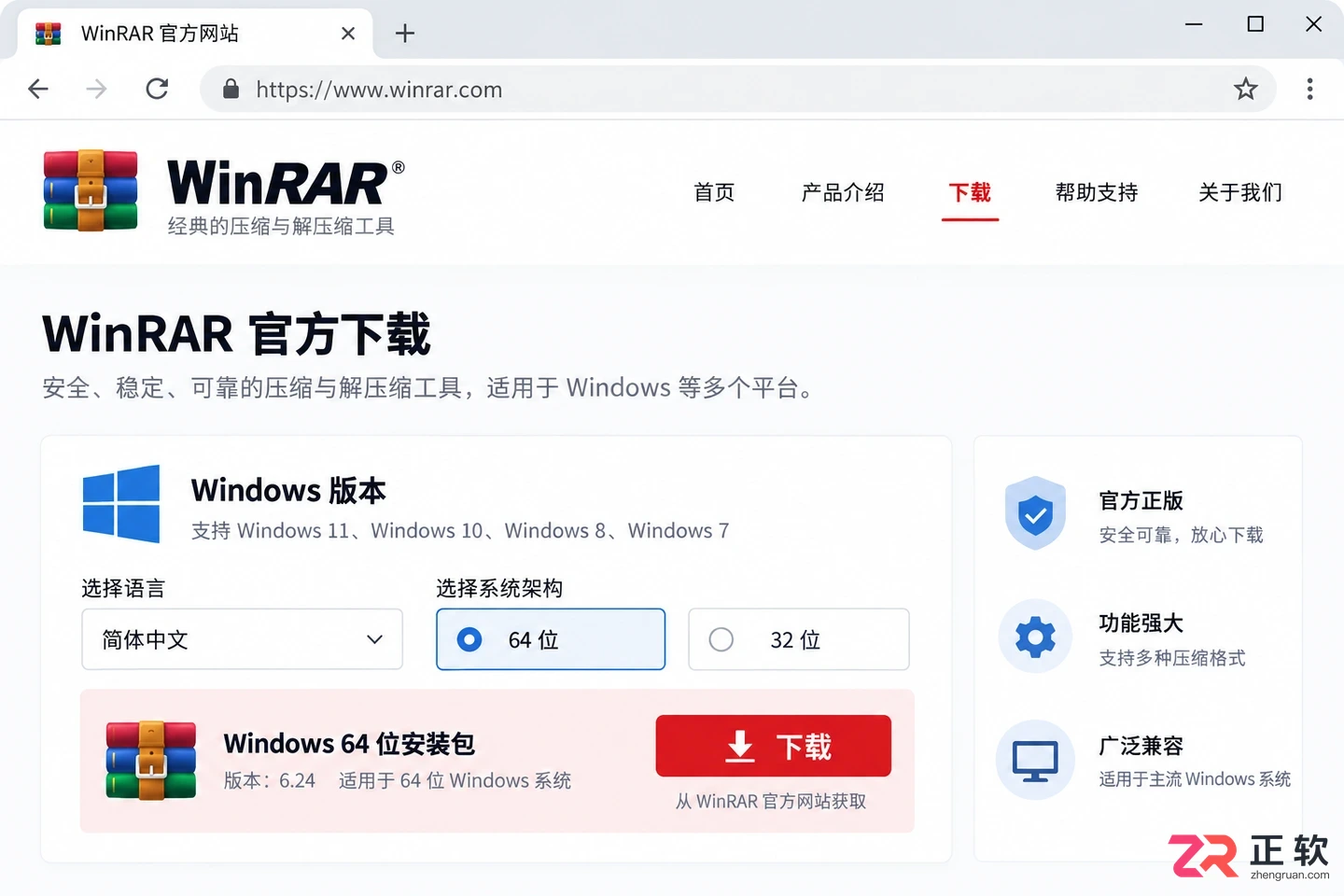
Task: Click the 经典的压缩与解压缩工具 tagline
Action: 281,226
